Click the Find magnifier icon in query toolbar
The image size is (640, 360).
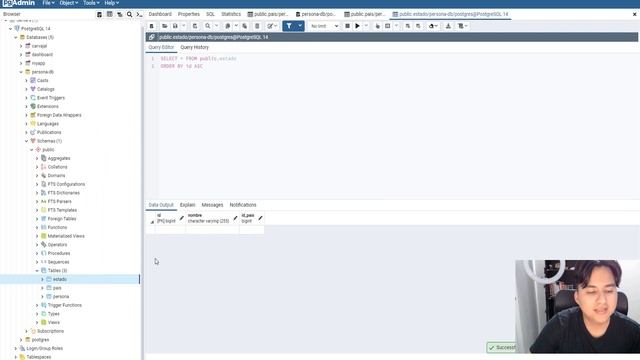click(x=208, y=26)
